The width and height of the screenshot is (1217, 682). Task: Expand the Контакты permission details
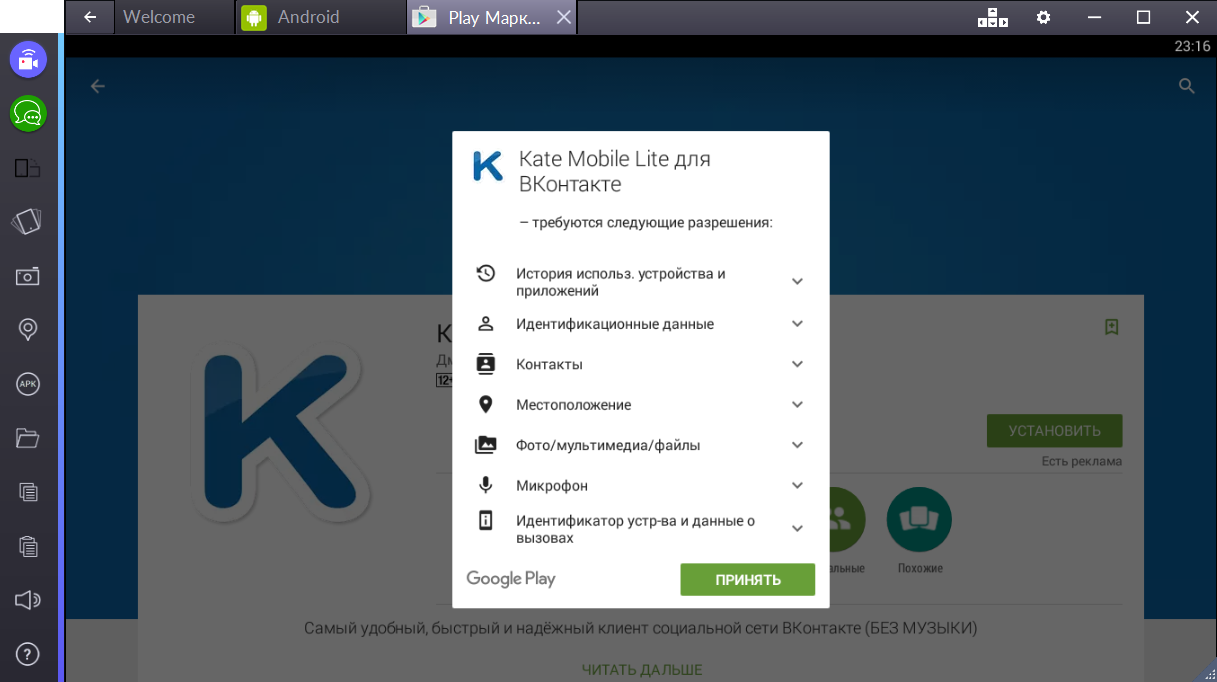pos(797,364)
